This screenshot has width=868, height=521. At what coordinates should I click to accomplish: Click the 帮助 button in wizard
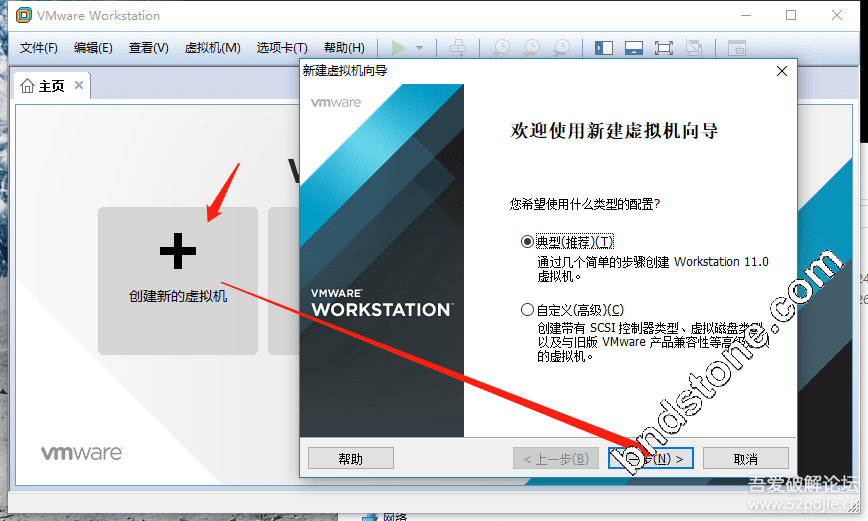(351, 458)
